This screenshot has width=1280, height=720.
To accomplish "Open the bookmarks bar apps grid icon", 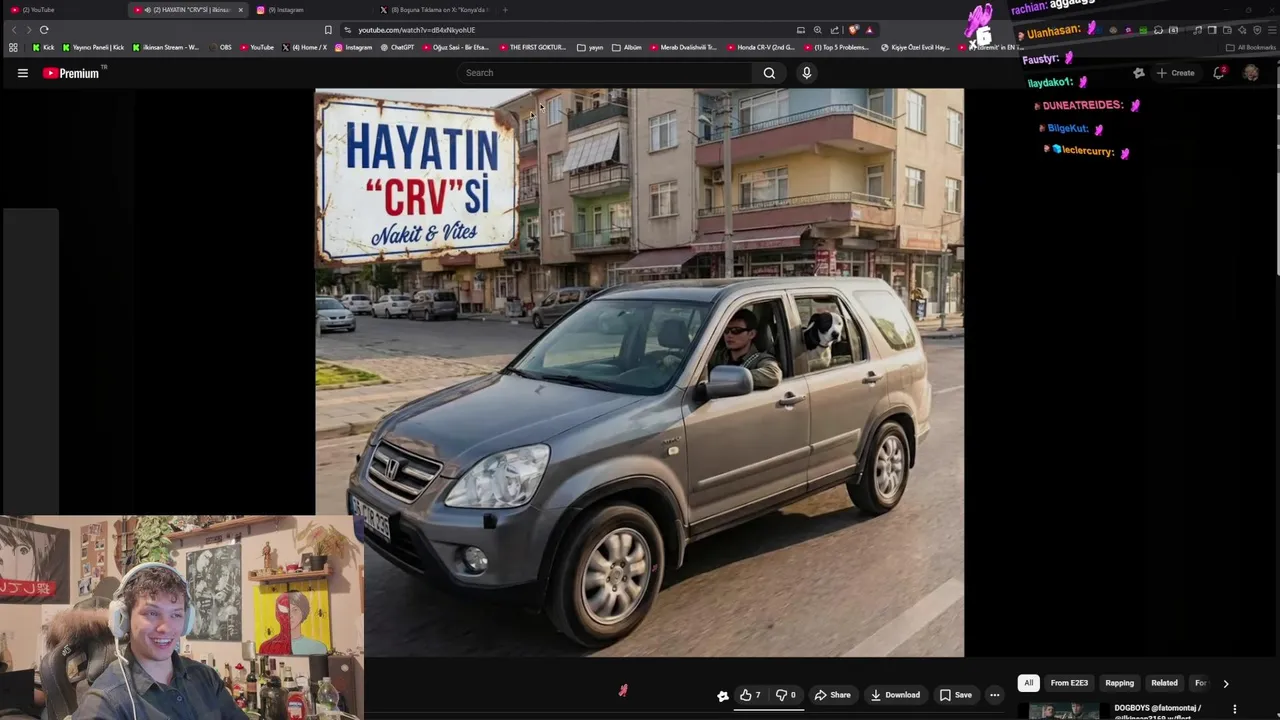I will coord(13,47).
